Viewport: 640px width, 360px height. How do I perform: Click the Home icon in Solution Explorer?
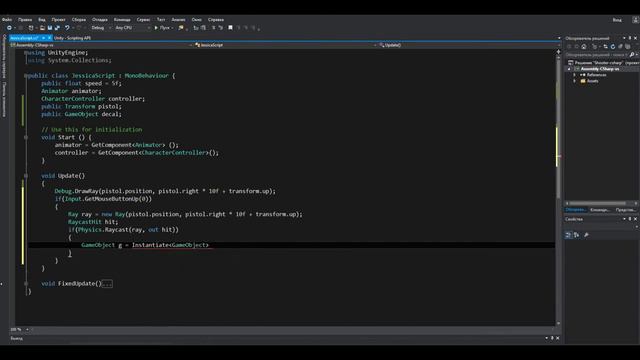pos(584,47)
